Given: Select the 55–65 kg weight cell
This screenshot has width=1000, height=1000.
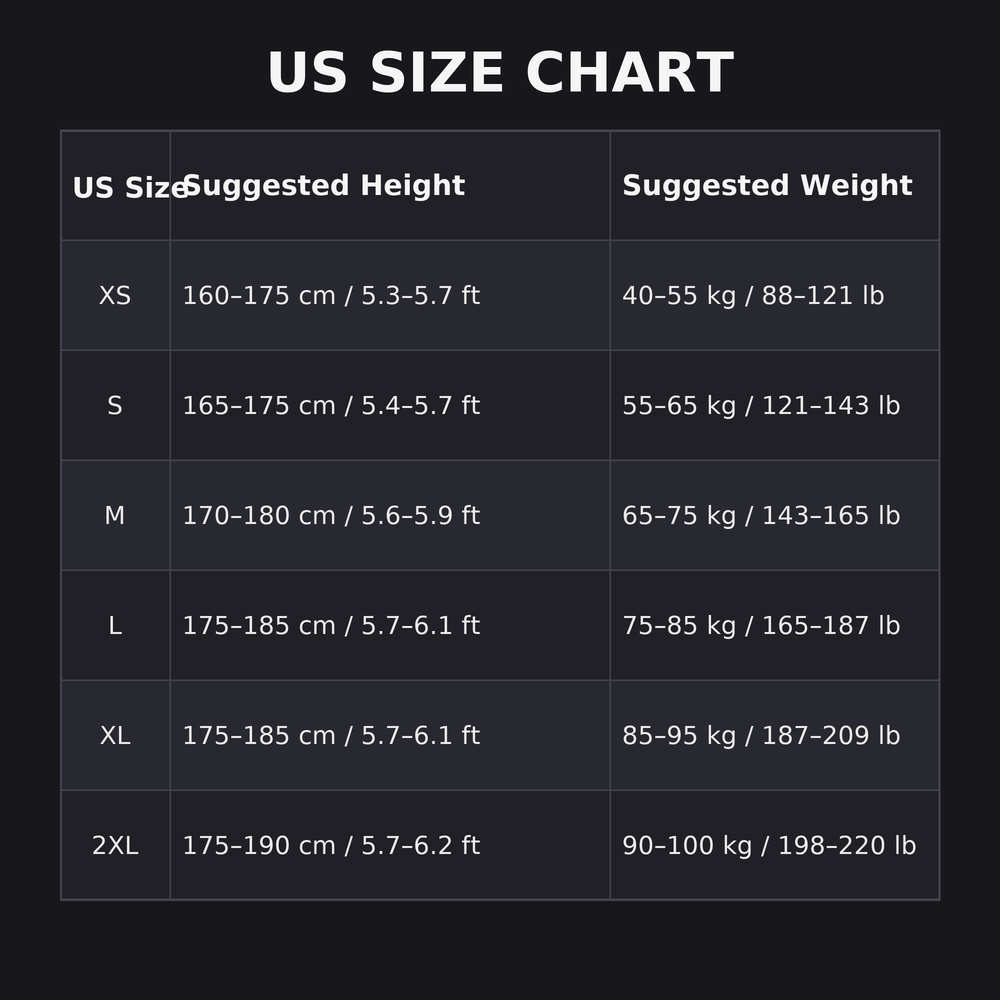Looking at the screenshot, I should click(x=761, y=406).
